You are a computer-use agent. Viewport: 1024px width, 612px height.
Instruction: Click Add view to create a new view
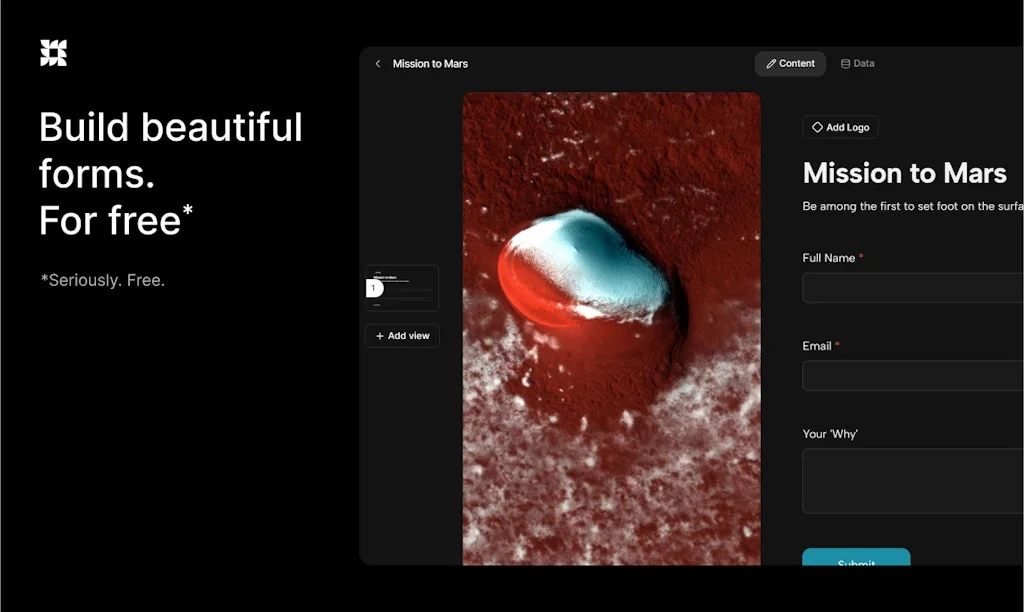point(402,336)
